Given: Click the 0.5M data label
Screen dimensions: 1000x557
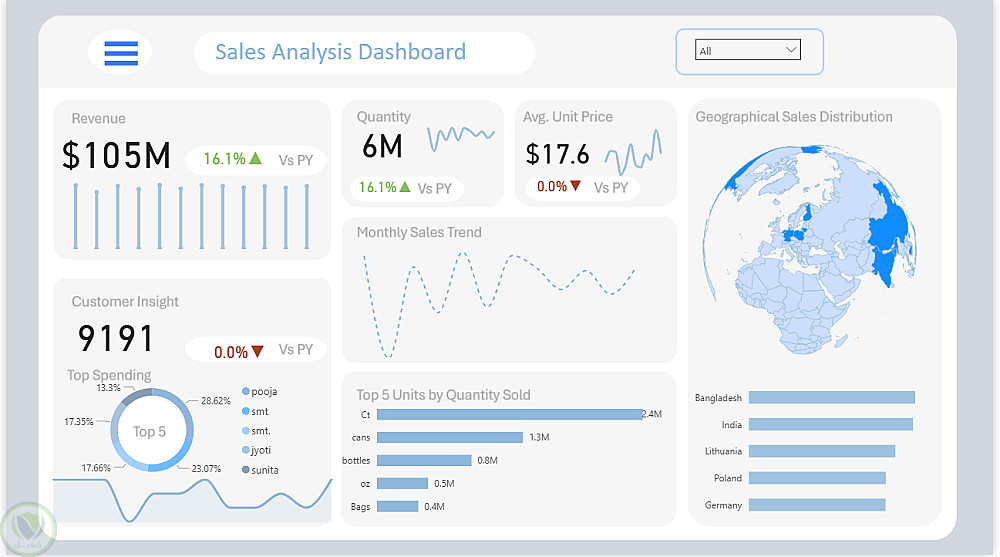Looking at the screenshot, I should pos(445,484).
